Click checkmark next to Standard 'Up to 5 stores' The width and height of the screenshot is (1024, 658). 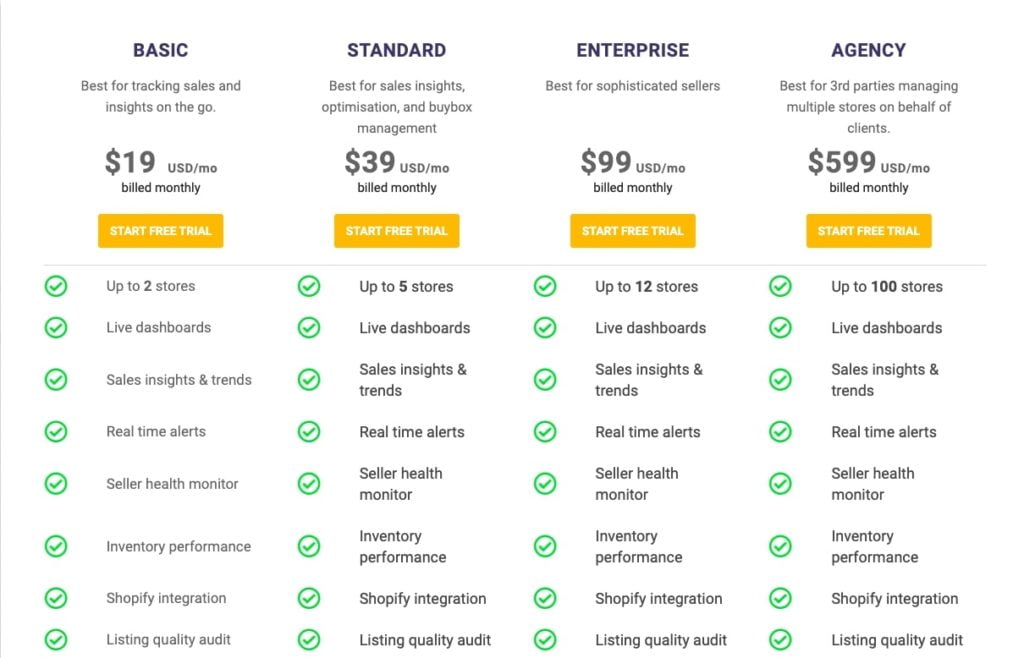(x=309, y=286)
